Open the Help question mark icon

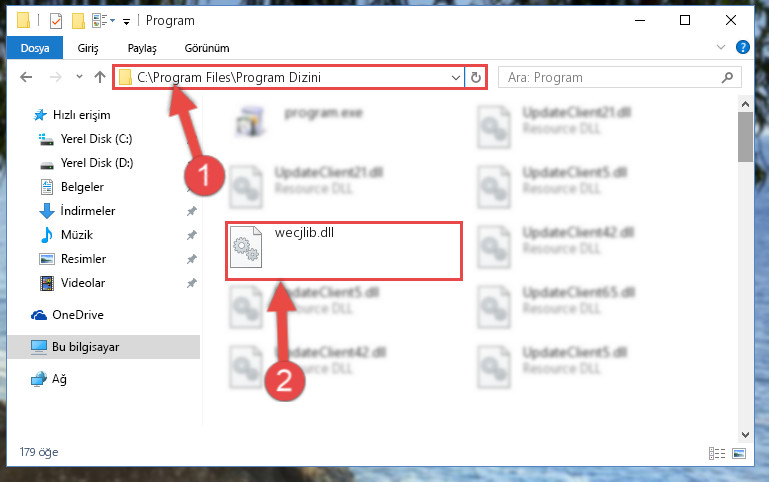tap(743, 48)
